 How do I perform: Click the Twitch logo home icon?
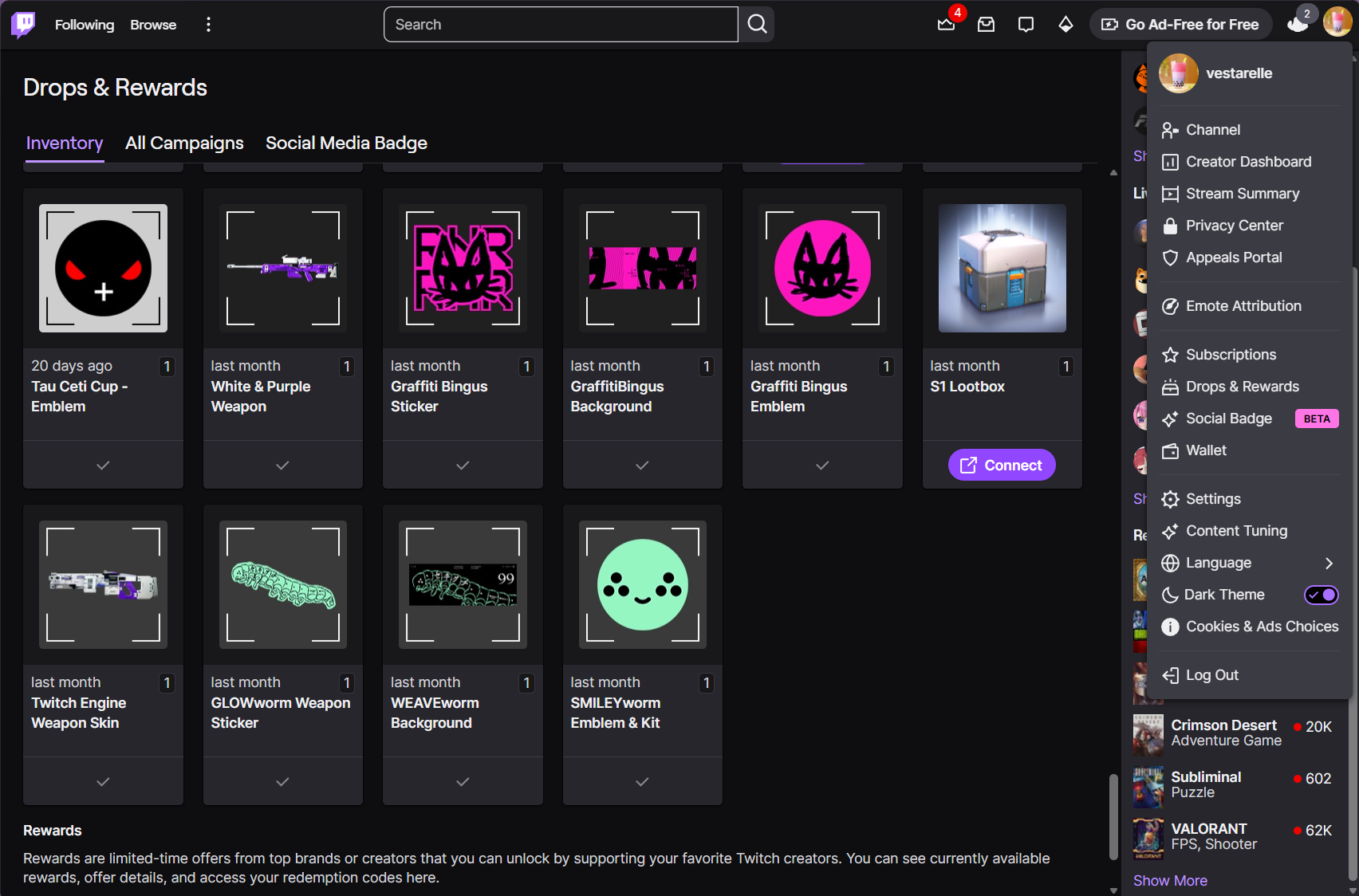[23, 25]
